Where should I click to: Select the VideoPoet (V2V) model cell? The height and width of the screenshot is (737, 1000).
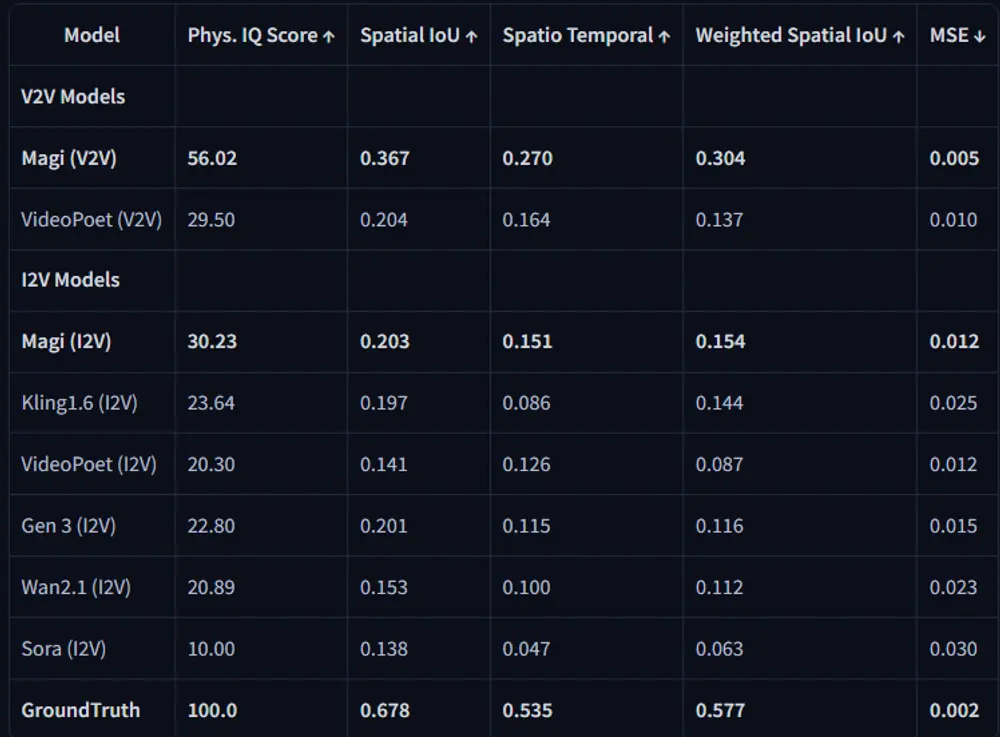(92, 219)
